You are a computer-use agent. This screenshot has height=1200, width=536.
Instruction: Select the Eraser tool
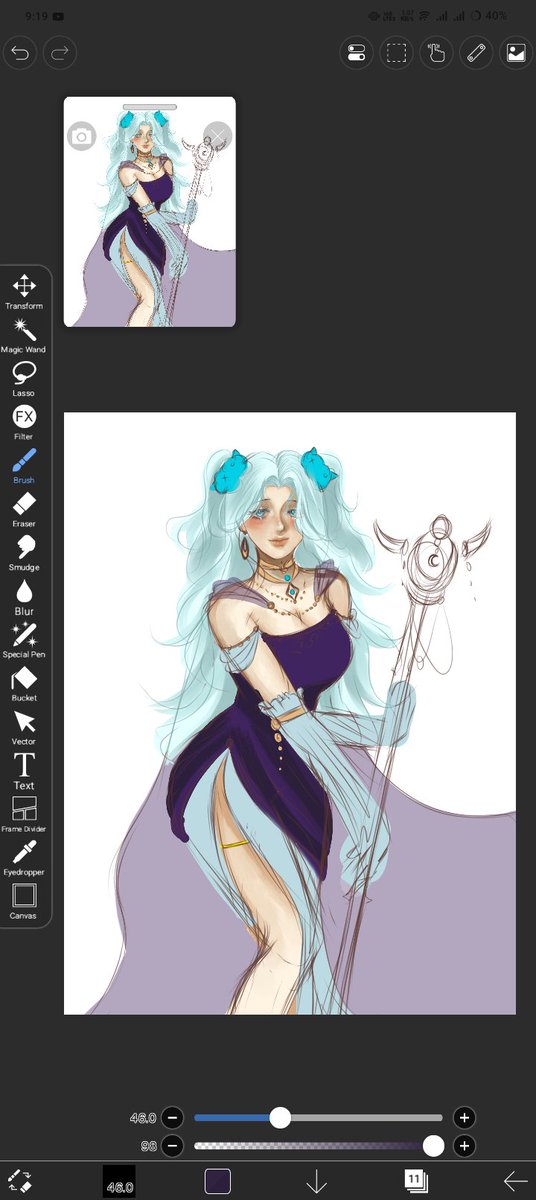24,510
